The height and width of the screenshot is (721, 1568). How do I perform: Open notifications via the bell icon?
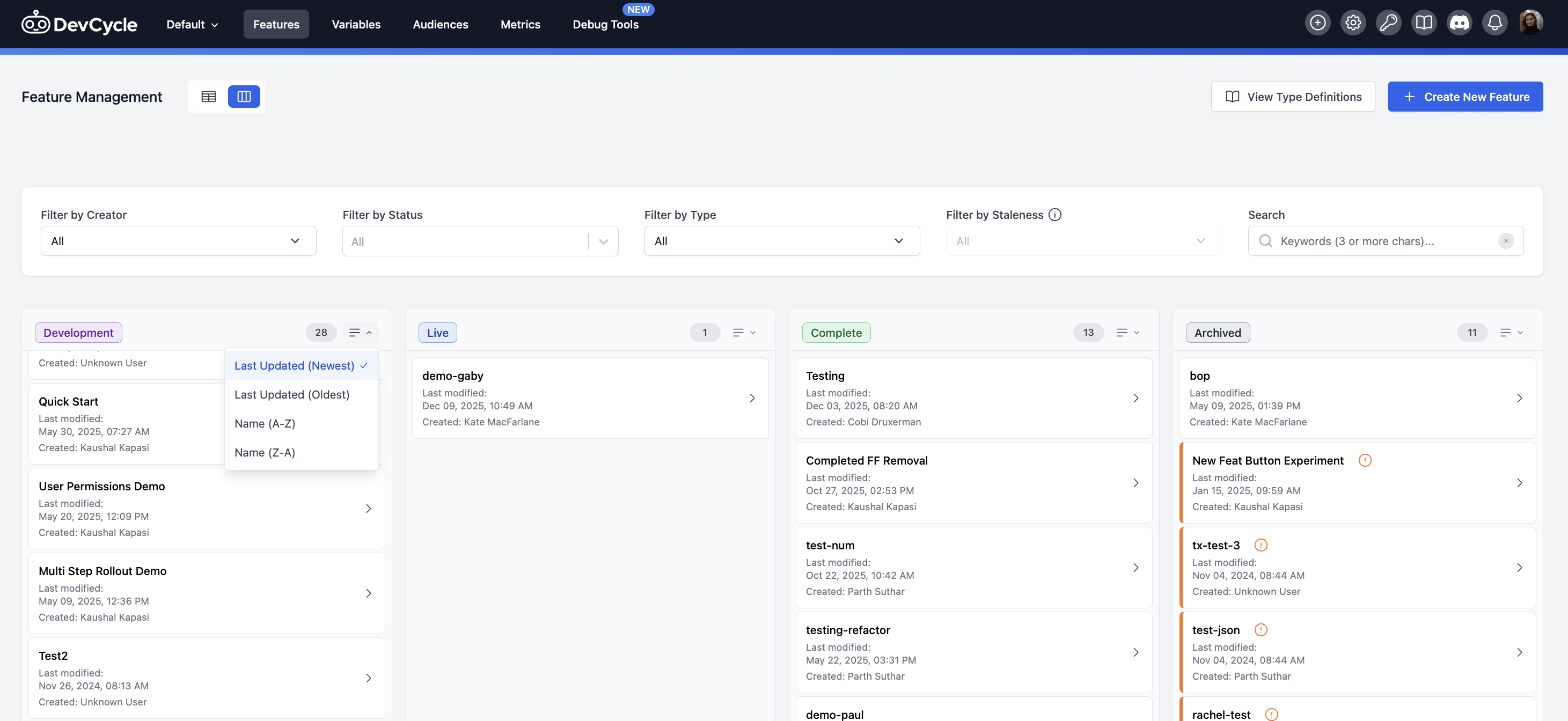(x=1495, y=23)
